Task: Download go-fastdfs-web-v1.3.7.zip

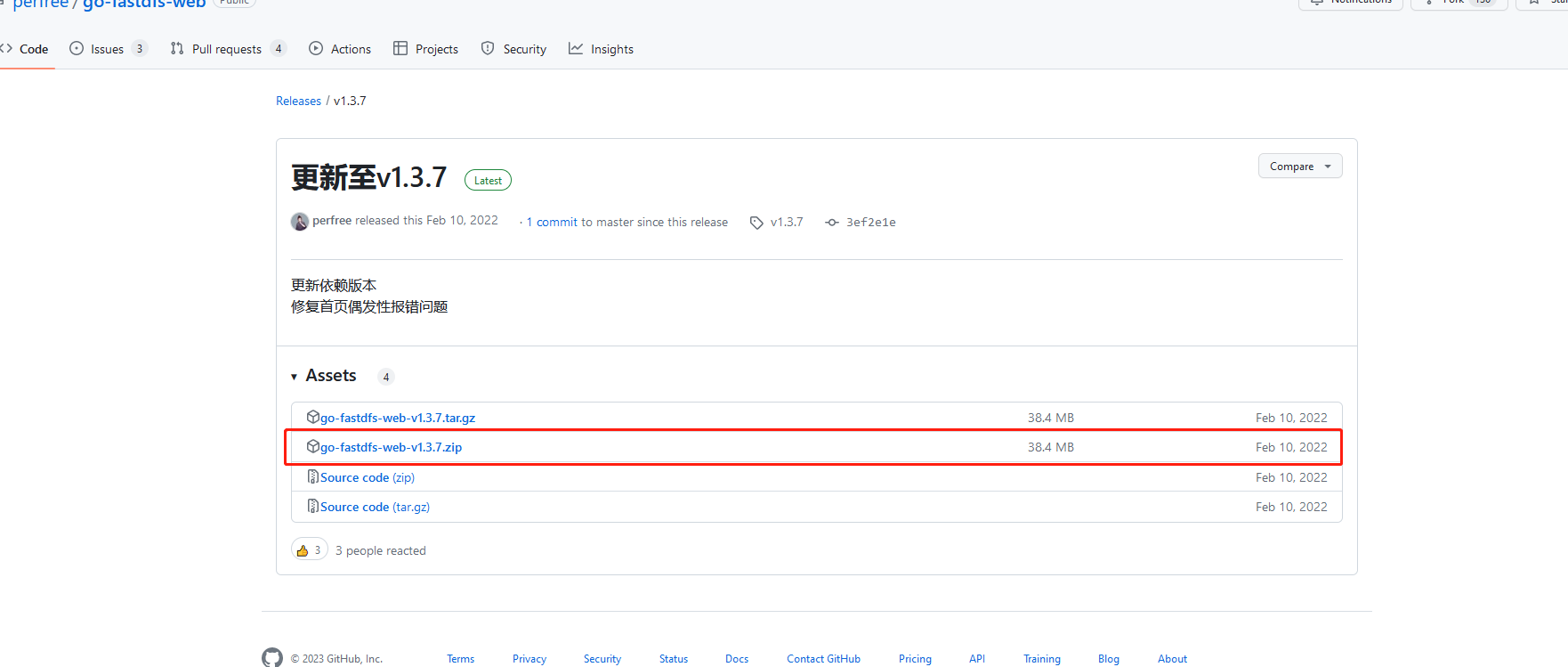Action: click(x=391, y=447)
